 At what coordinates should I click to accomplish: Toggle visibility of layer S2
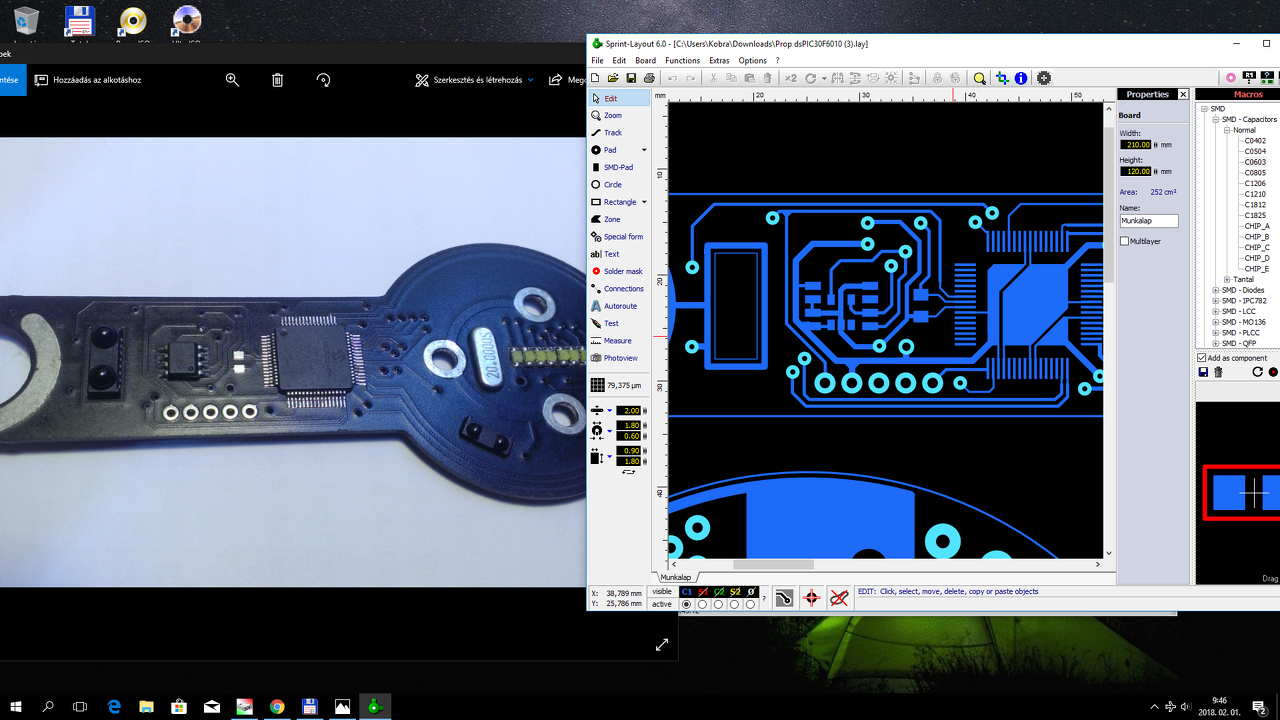[735, 592]
